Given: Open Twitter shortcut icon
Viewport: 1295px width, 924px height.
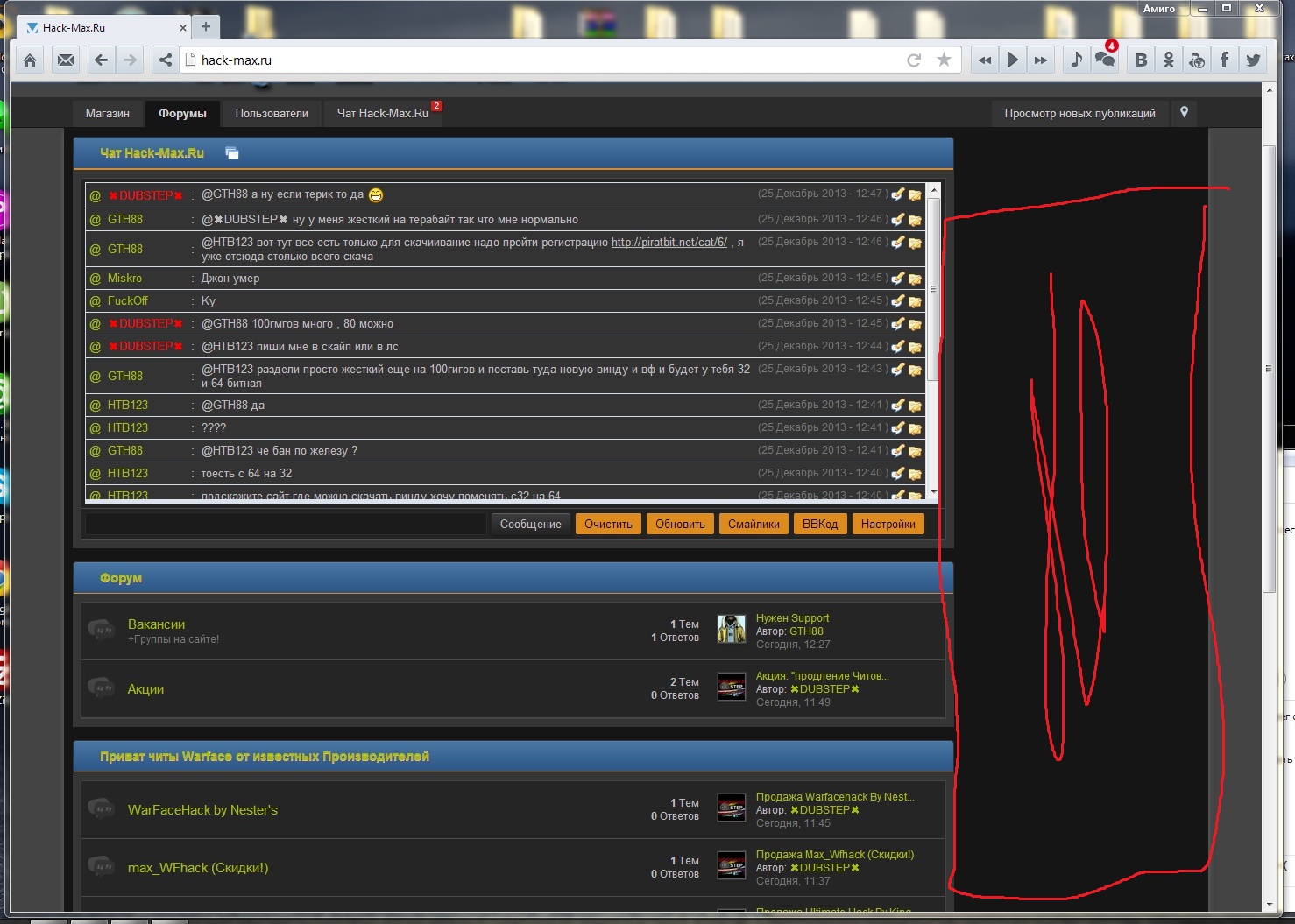Looking at the screenshot, I should [1254, 60].
